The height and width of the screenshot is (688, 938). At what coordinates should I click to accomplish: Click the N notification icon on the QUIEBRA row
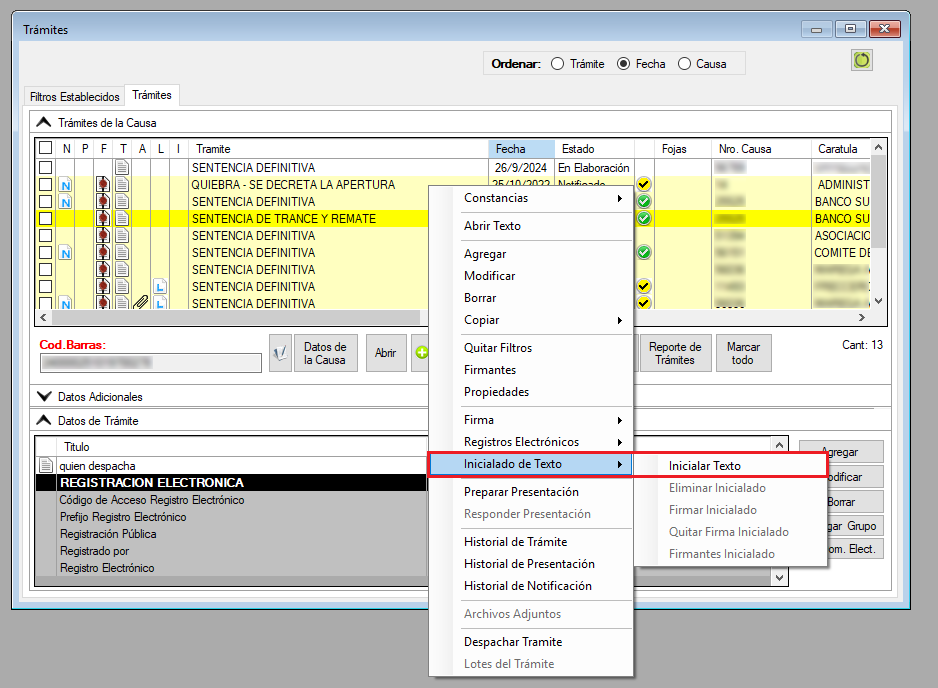pos(66,185)
